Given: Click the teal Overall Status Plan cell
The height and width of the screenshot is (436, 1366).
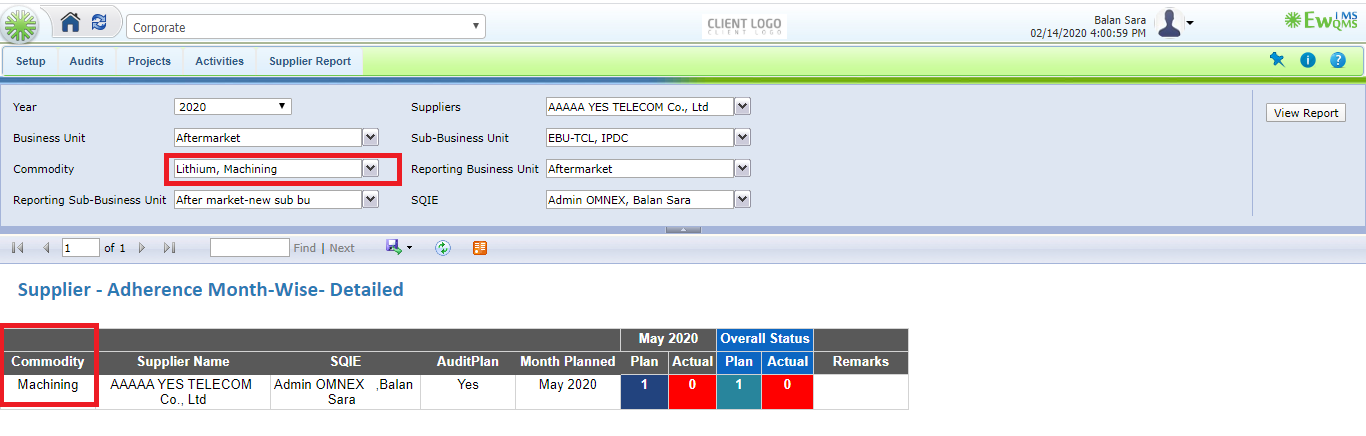Looking at the screenshot, I should [739, 392].
